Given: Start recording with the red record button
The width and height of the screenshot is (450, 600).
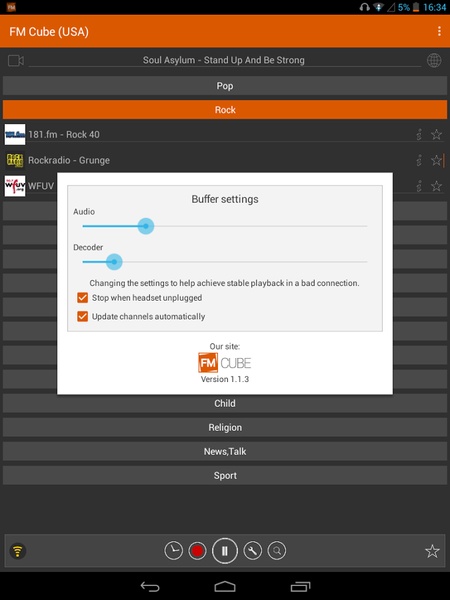Looking at the screenshot, I should pos(197,551).
